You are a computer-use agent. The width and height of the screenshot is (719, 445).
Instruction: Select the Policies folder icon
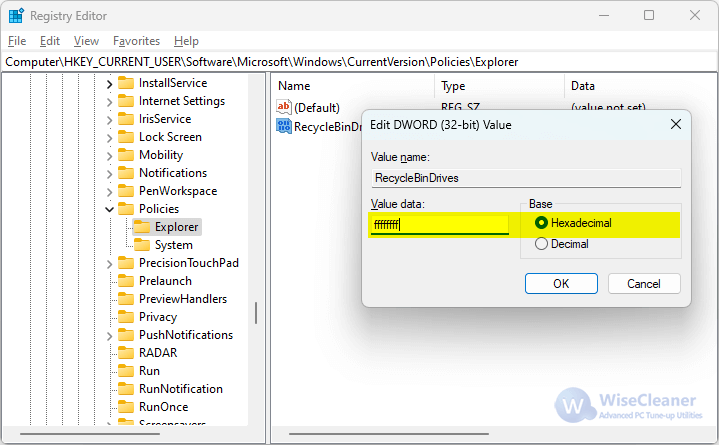click(126, 209)
